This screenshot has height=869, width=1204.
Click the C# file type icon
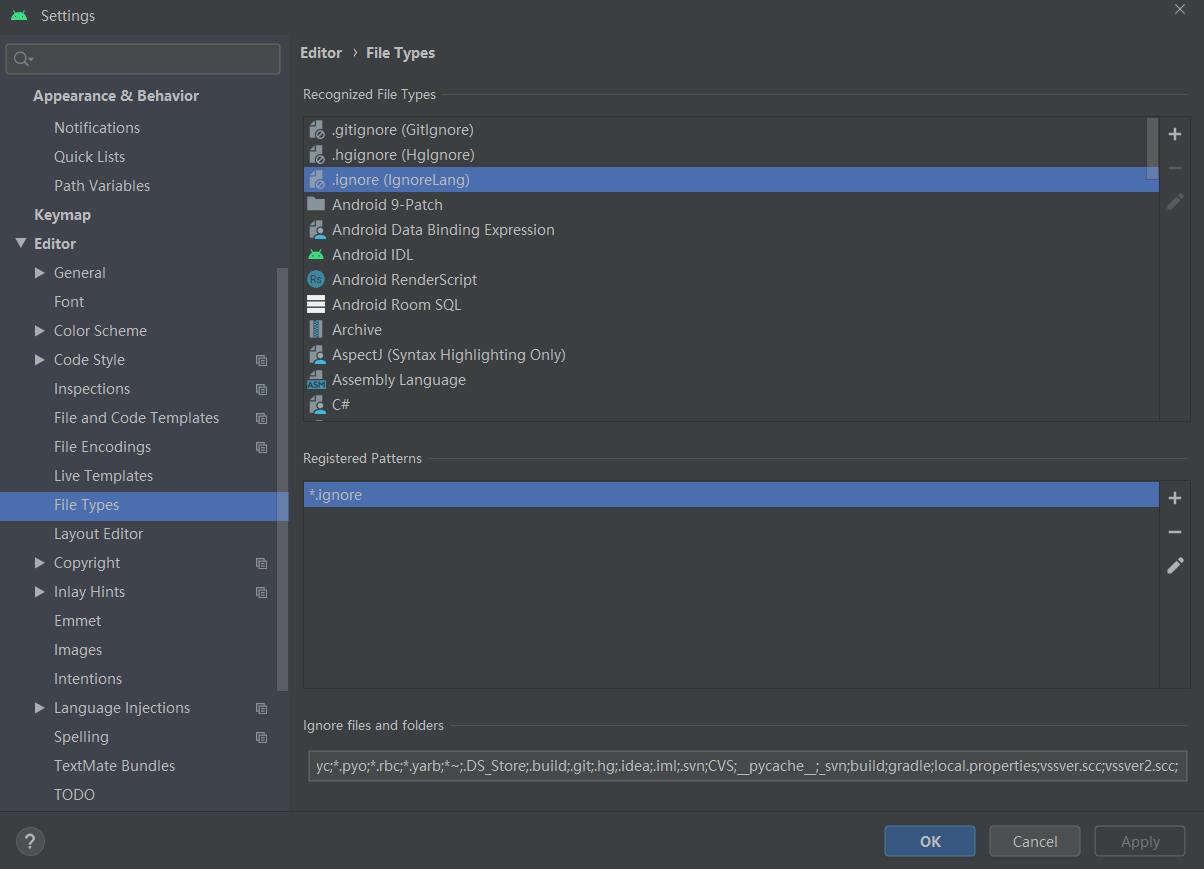316,405
